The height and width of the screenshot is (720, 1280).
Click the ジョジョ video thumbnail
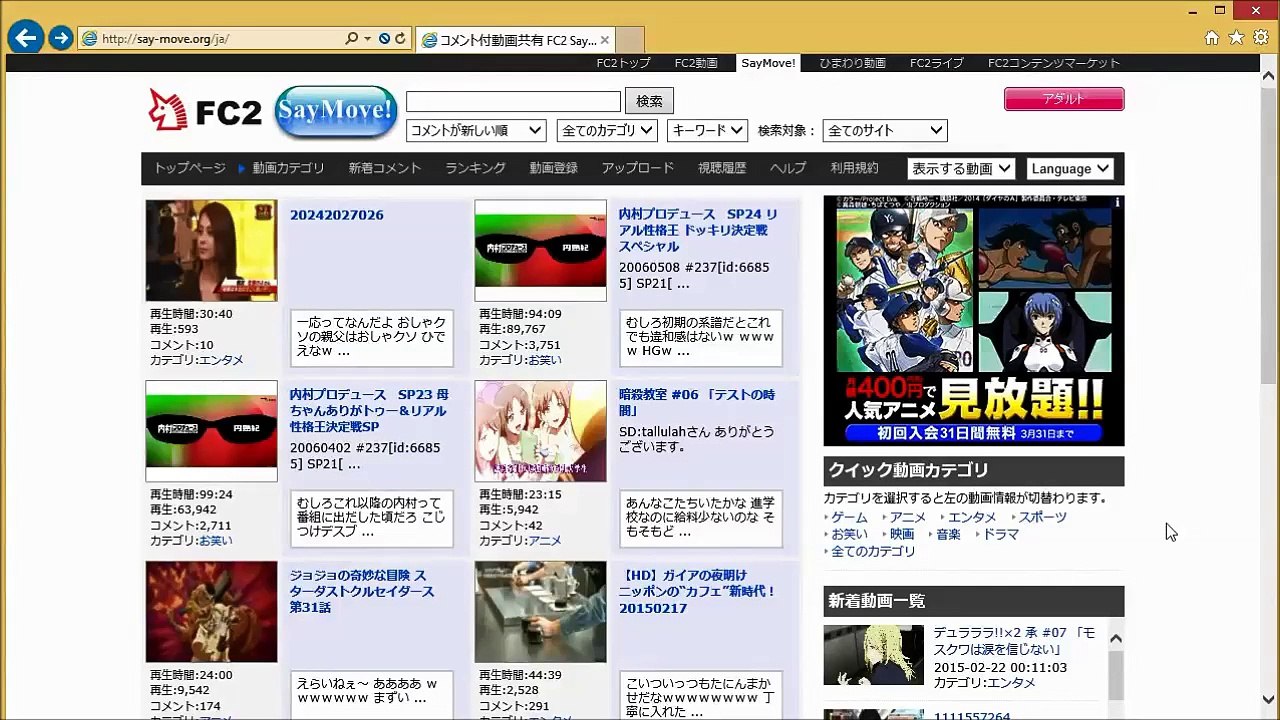point(211,611)
